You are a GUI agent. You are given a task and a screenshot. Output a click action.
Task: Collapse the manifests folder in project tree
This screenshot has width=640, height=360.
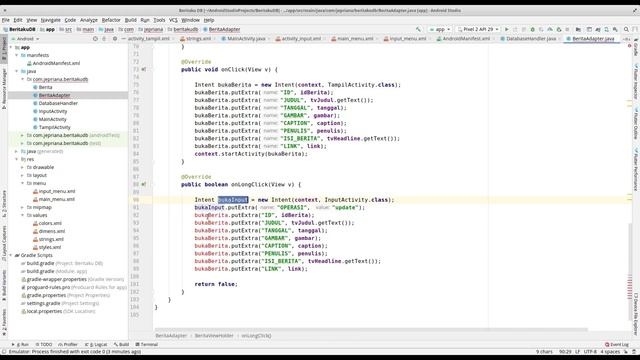pos(17,55)
